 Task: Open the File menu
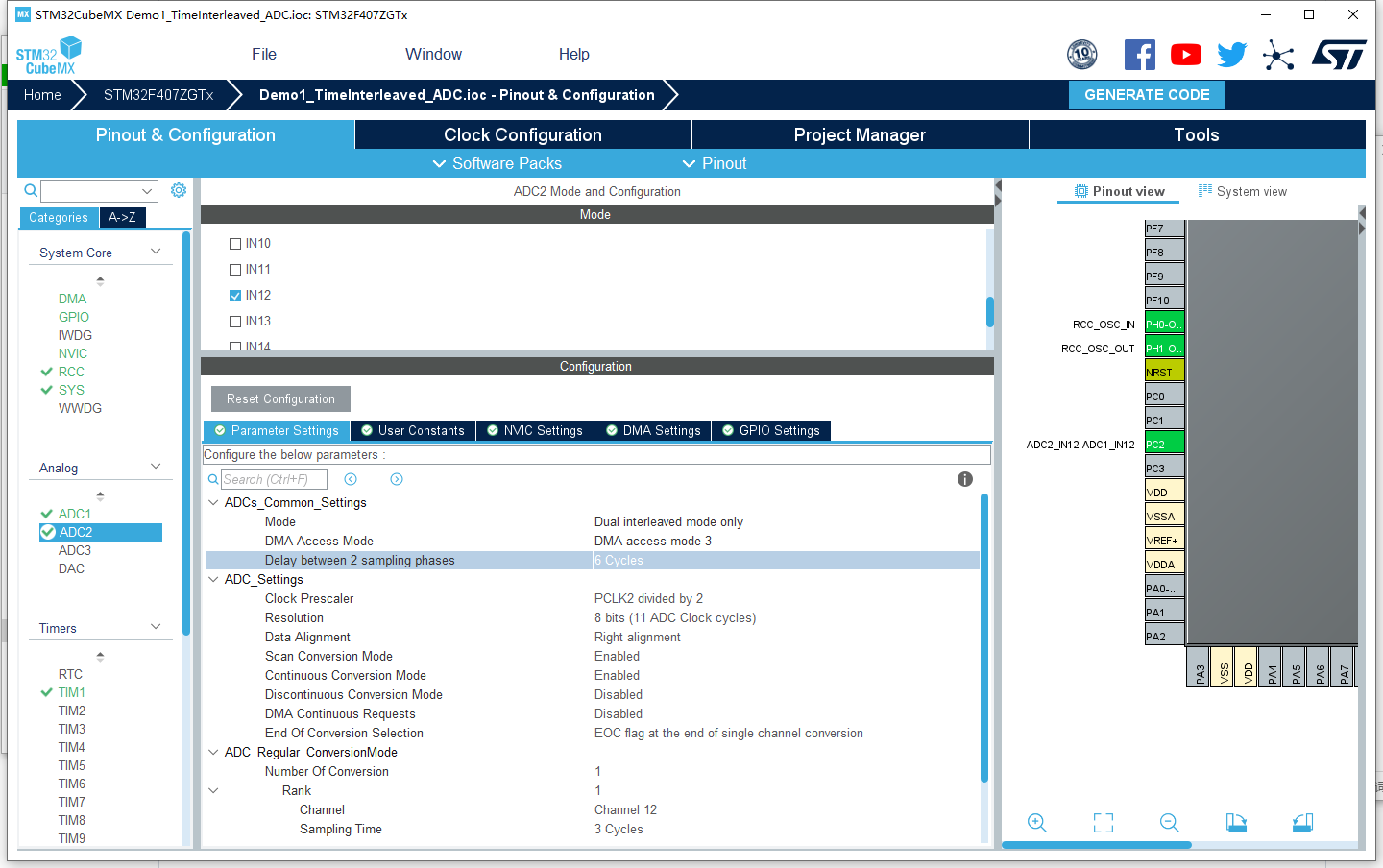tap(264, 54)
